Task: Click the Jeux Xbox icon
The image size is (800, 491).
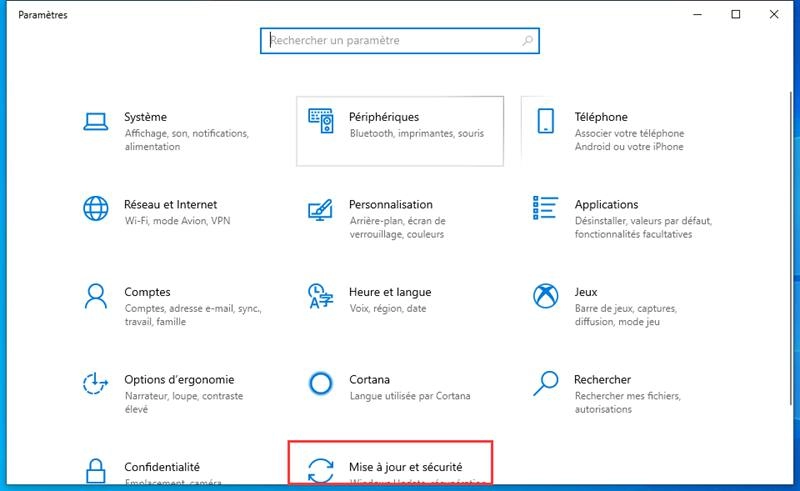Action: 546,296
